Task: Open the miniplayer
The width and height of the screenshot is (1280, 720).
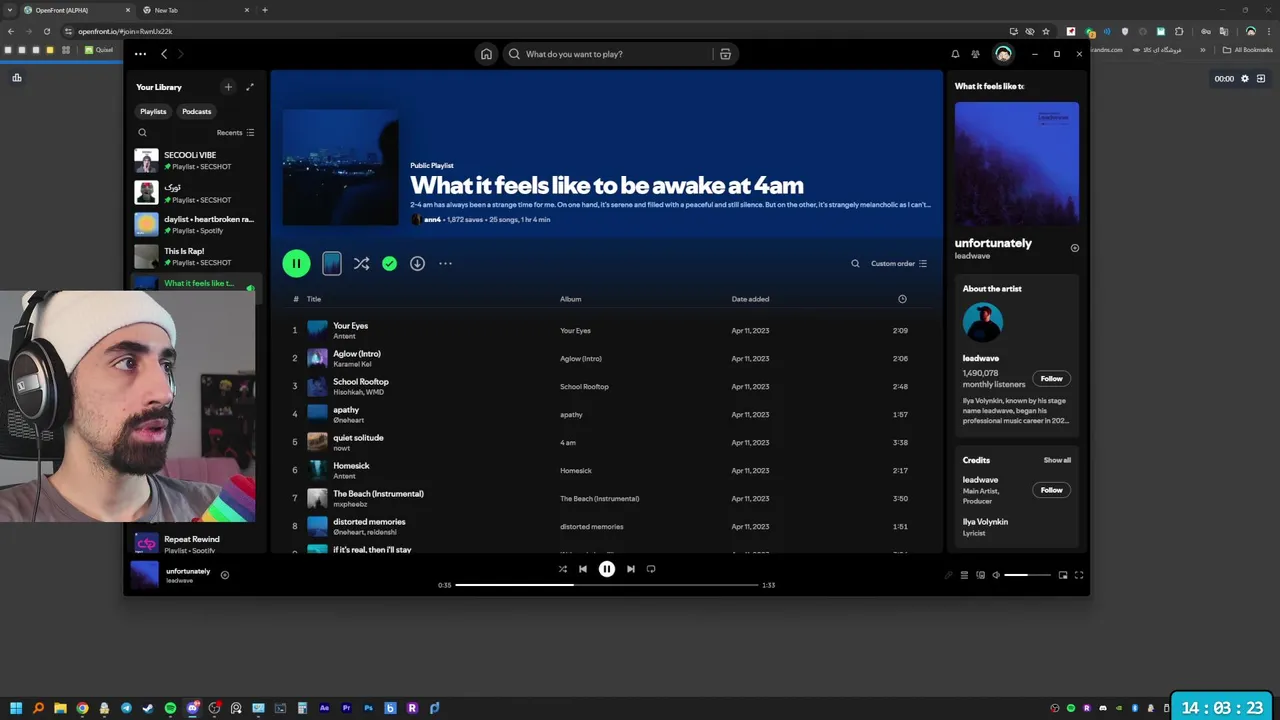Action: (x=1063, y=575)
